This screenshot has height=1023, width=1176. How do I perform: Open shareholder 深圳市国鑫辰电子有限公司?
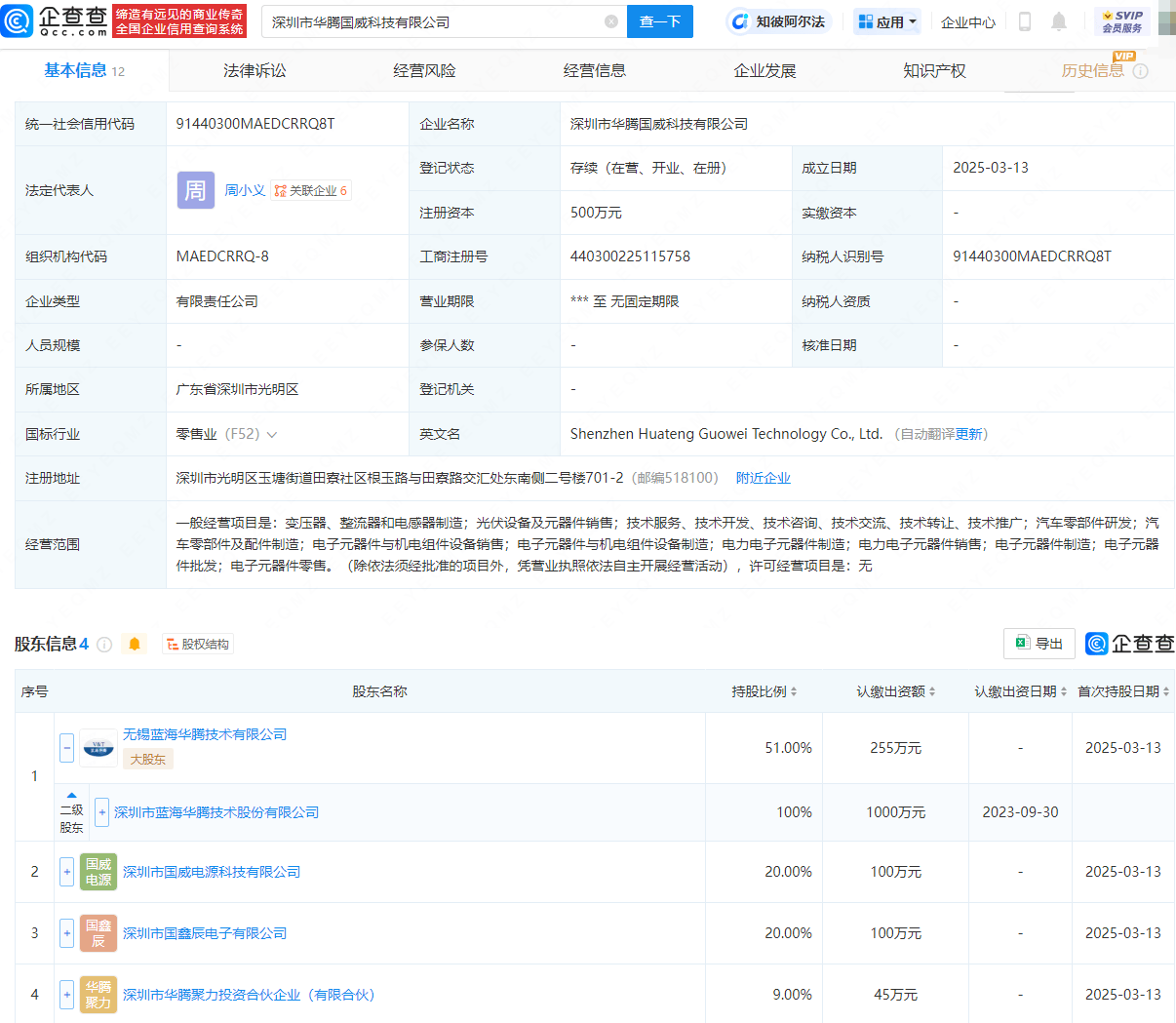(205, 933)
